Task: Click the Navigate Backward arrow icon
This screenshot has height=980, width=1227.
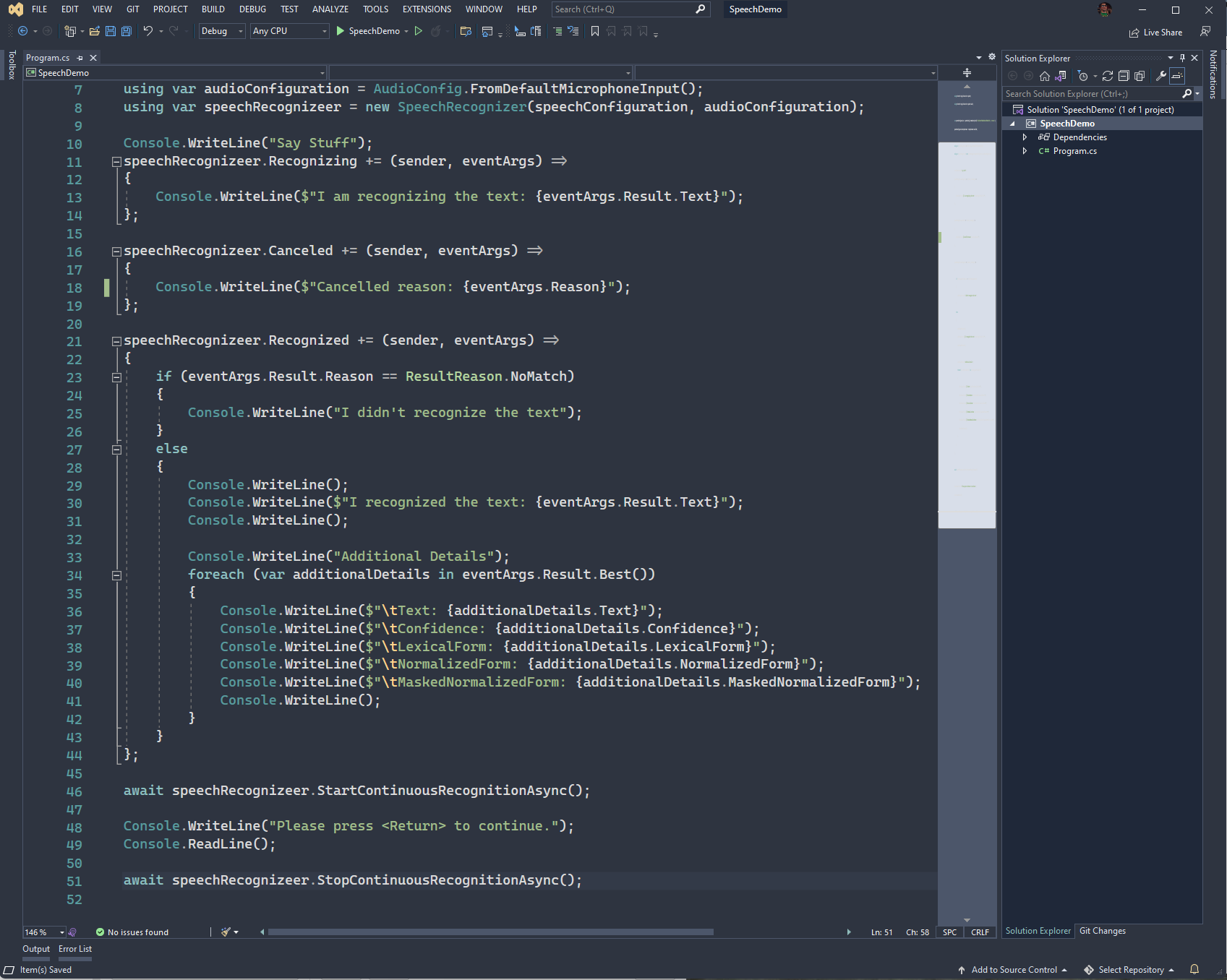Action: [22, 31]
